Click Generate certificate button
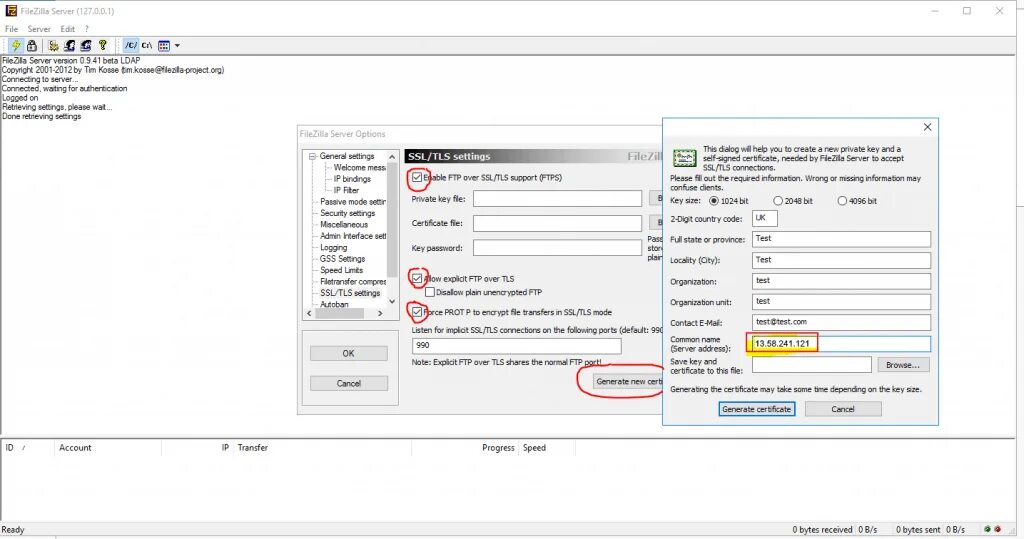1024x539 pixels. [x=756, y=409]
